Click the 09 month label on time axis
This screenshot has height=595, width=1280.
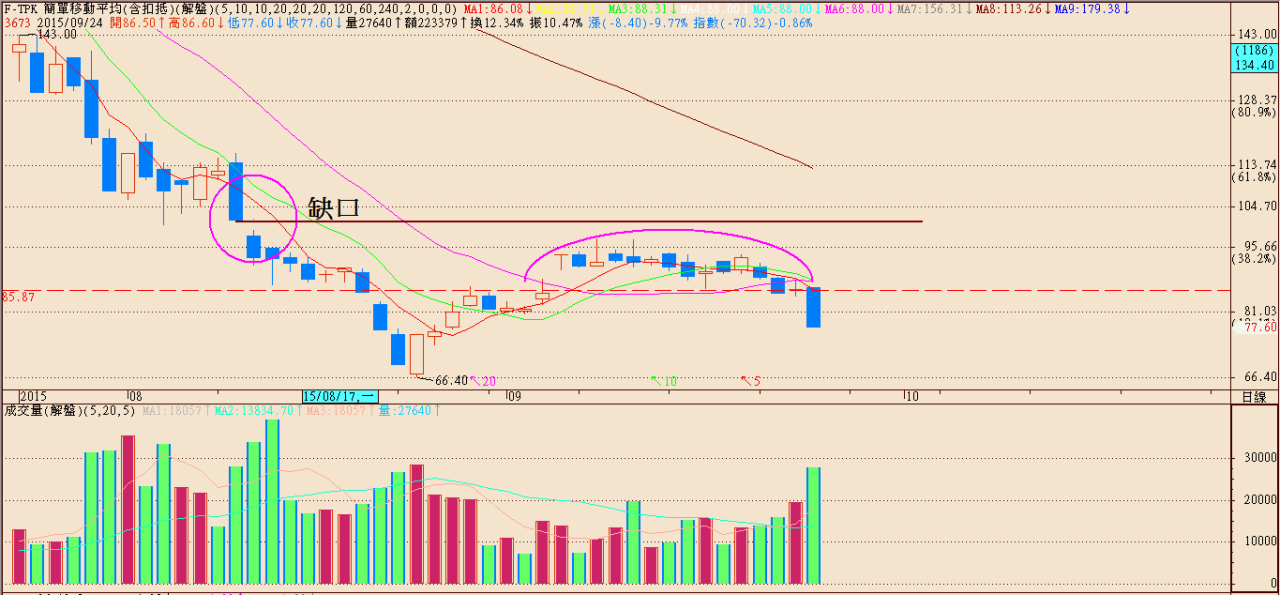pyautogui.click(x=513, y=397)
